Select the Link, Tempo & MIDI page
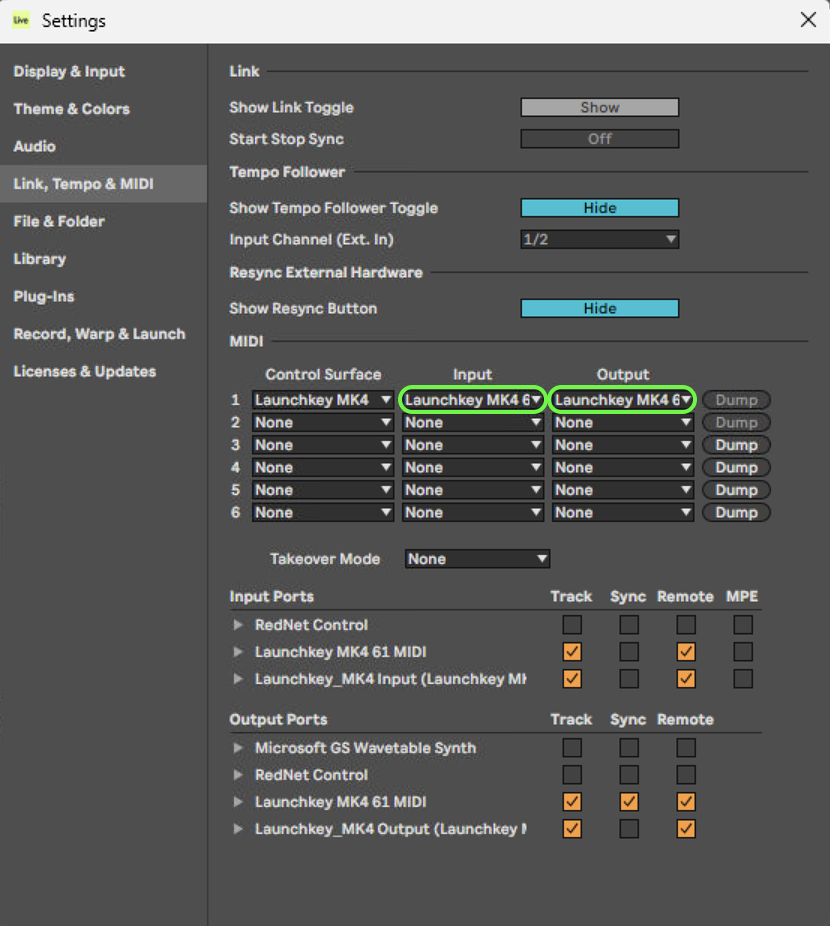830x926 pixels. tap(103, 184)
